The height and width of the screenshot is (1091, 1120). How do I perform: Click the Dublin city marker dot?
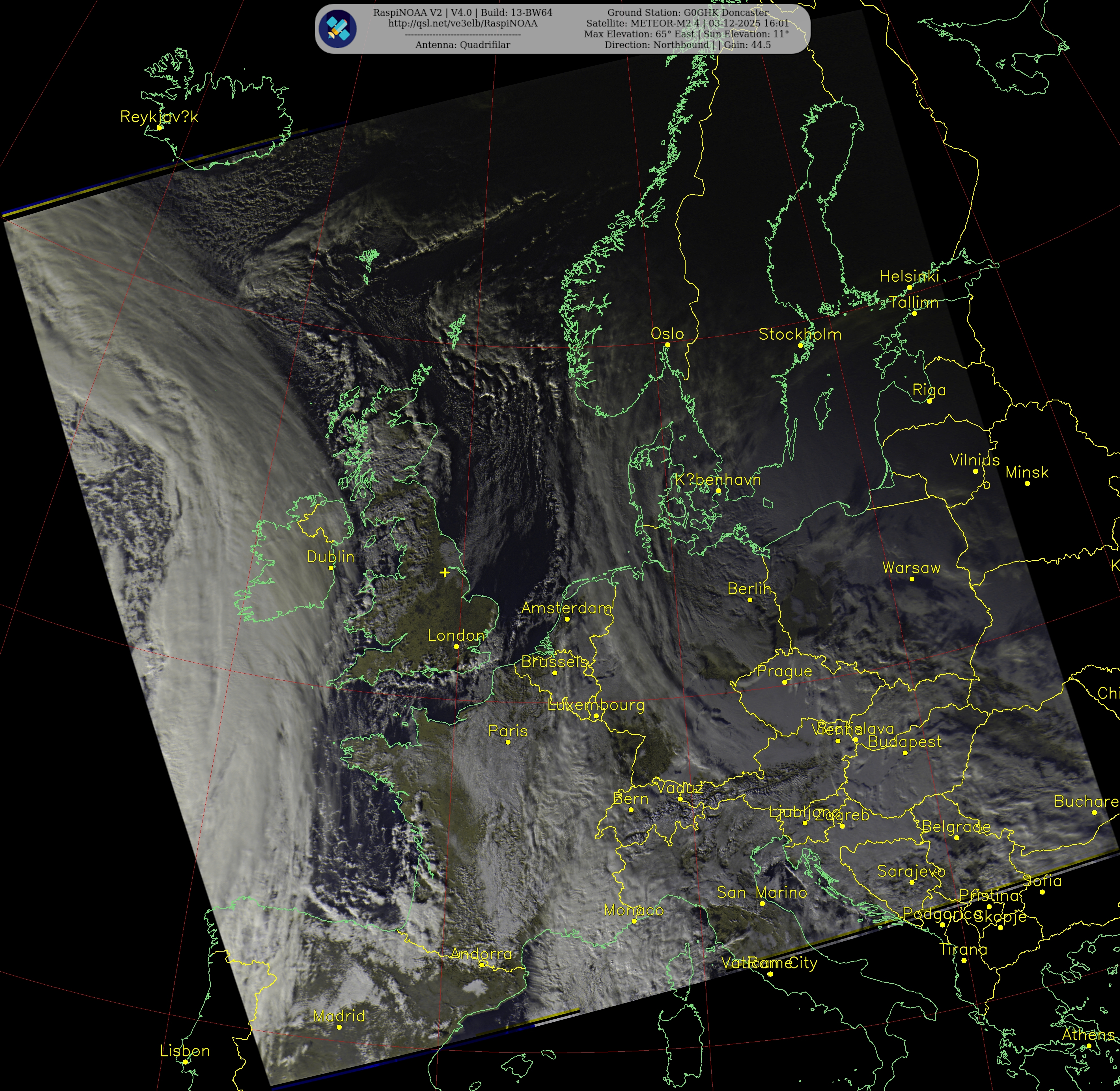pos(331,568)
